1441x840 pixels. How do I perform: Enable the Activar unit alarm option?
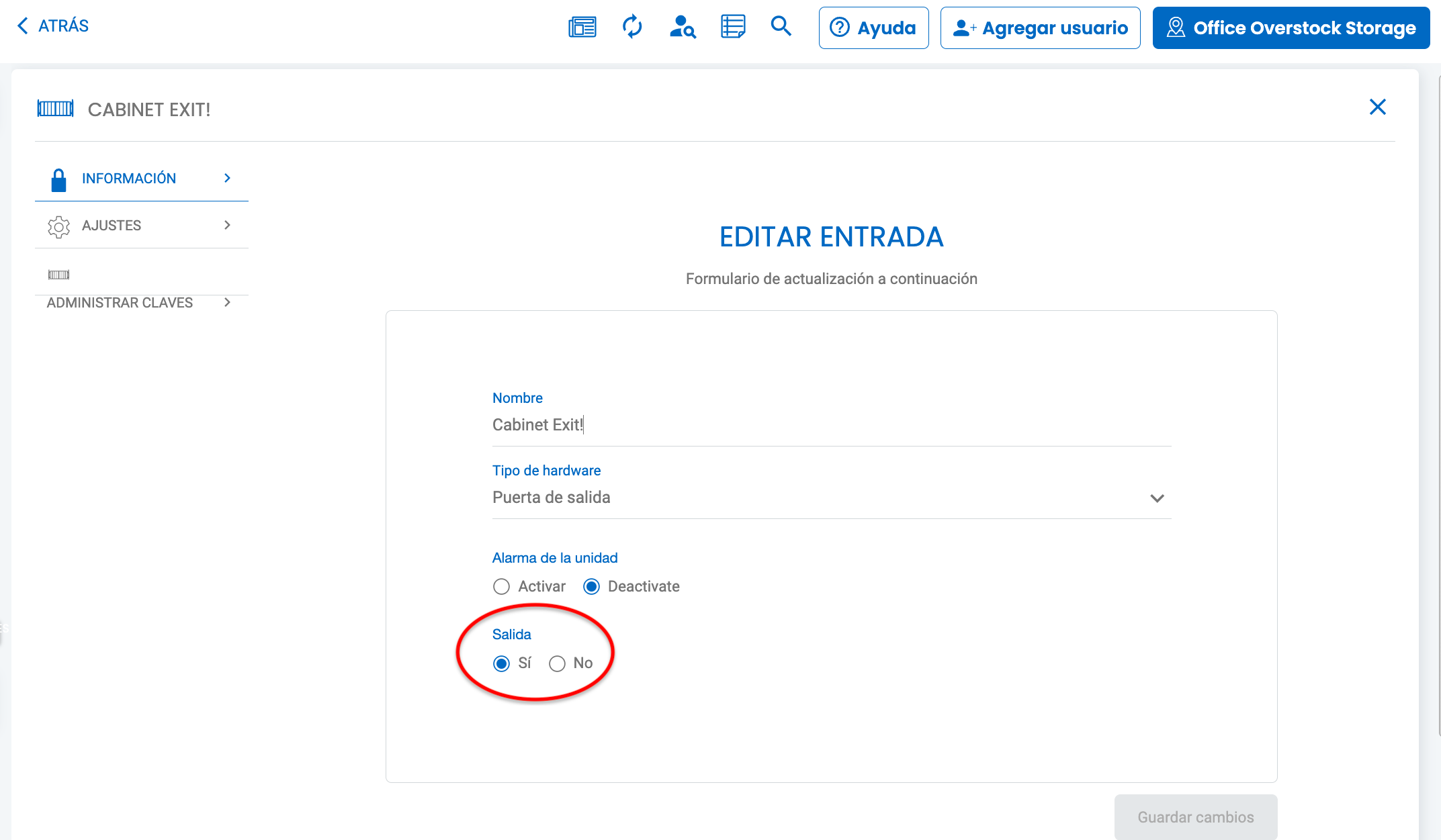pos(501,586)
